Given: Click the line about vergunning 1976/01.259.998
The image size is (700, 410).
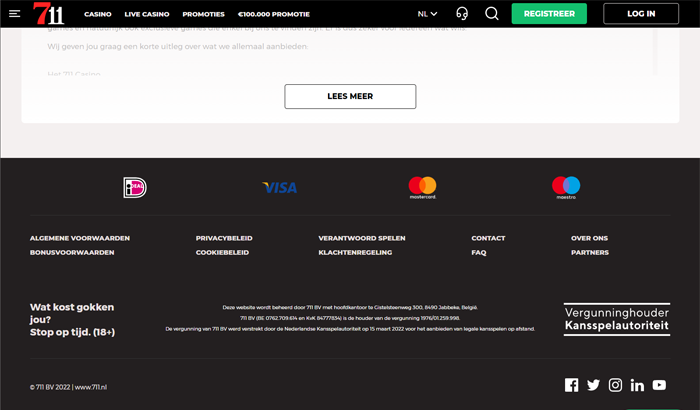Looking at the screenshot, I should click(x=350, y=318).
